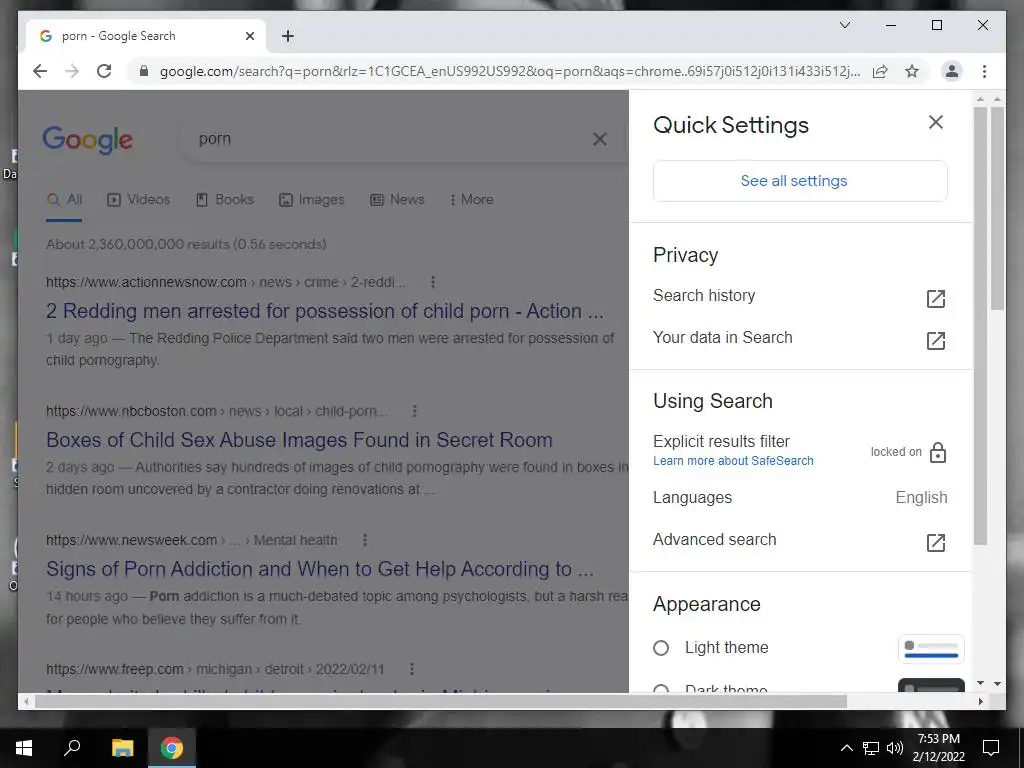Click the Quick Settings panel scrollbar thumb
The image size is (1024, 768).
980,325
